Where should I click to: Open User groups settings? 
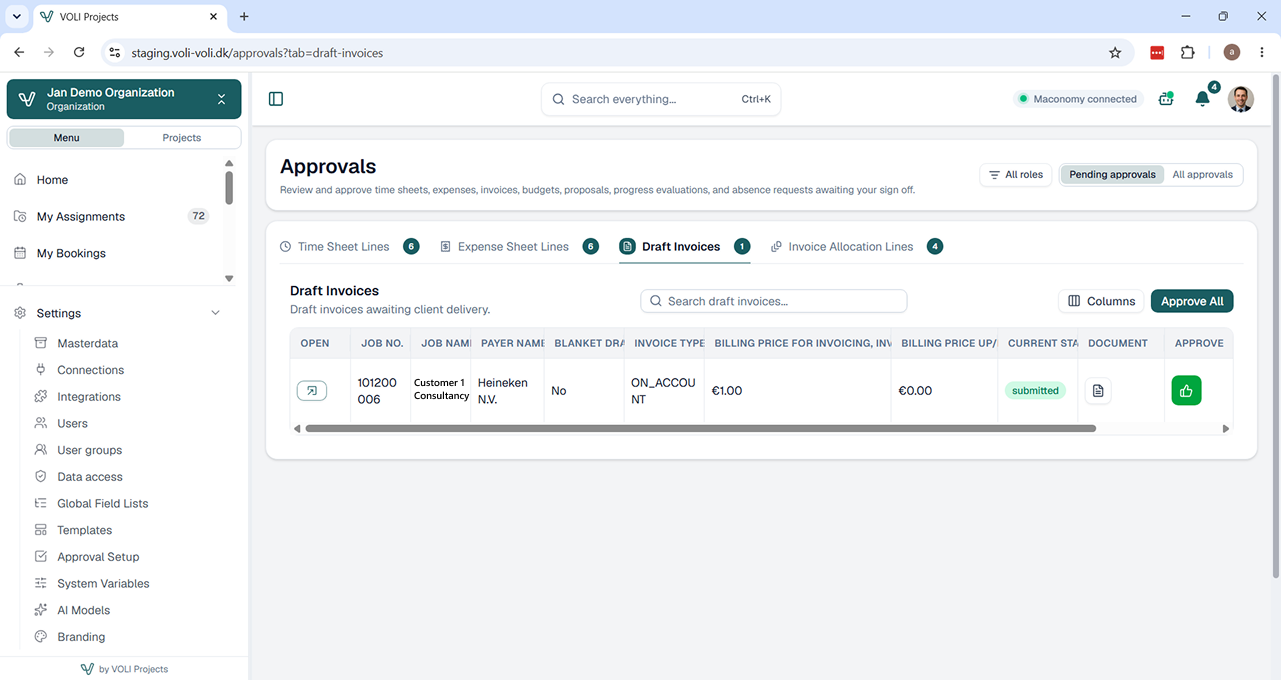[x=89, y=450]
